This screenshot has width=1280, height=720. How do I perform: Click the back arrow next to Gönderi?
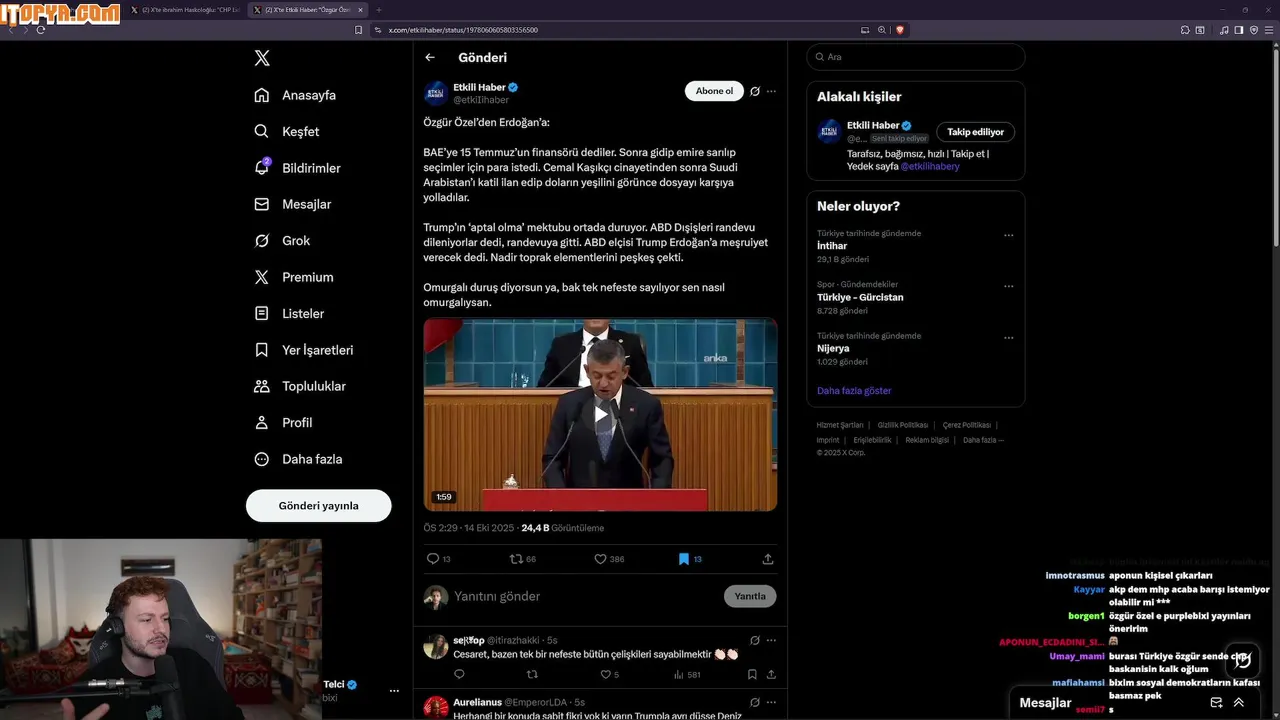point(430,57)
